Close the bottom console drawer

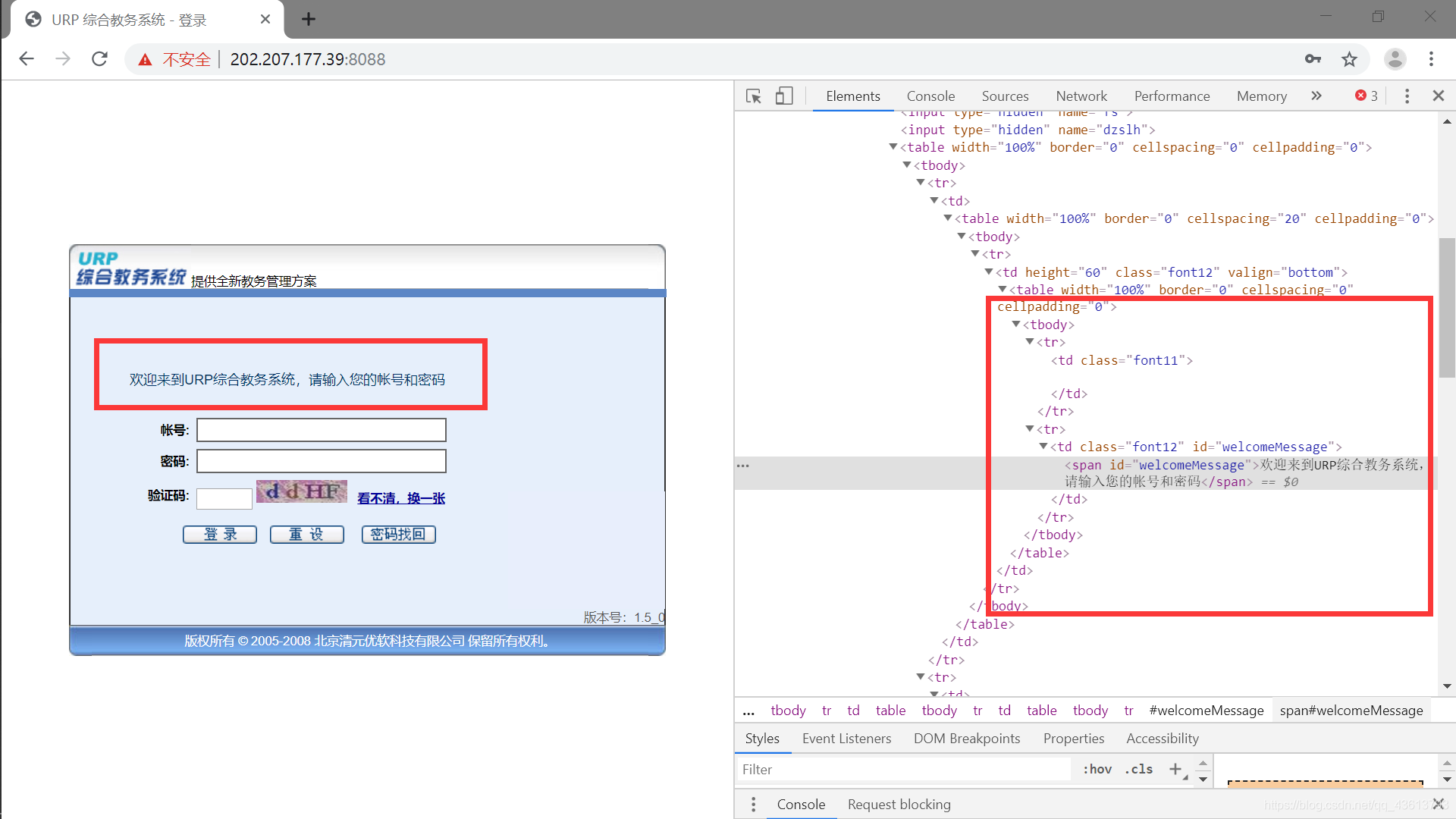pos(1439,804)
